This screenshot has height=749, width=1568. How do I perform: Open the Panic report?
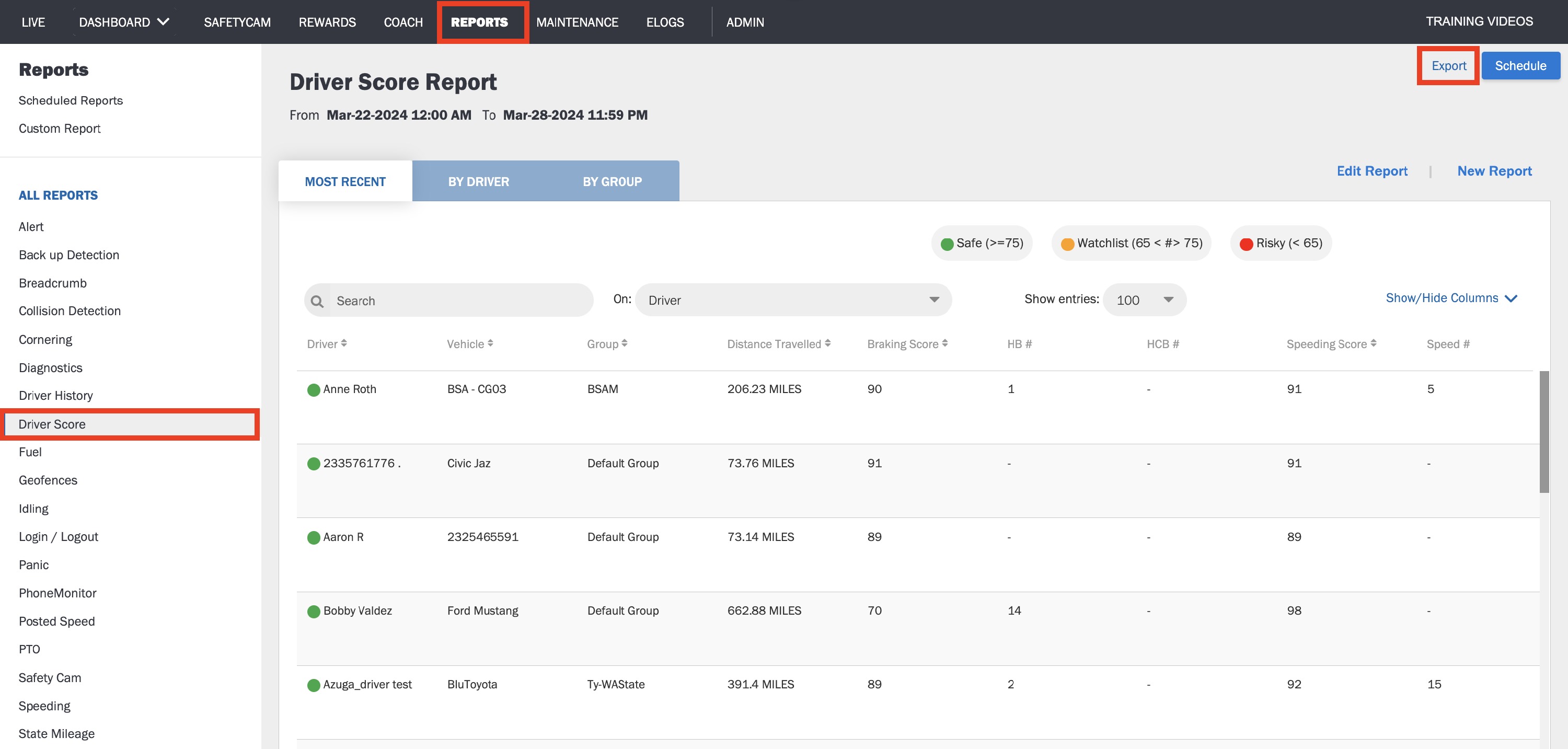coord(33,565)
